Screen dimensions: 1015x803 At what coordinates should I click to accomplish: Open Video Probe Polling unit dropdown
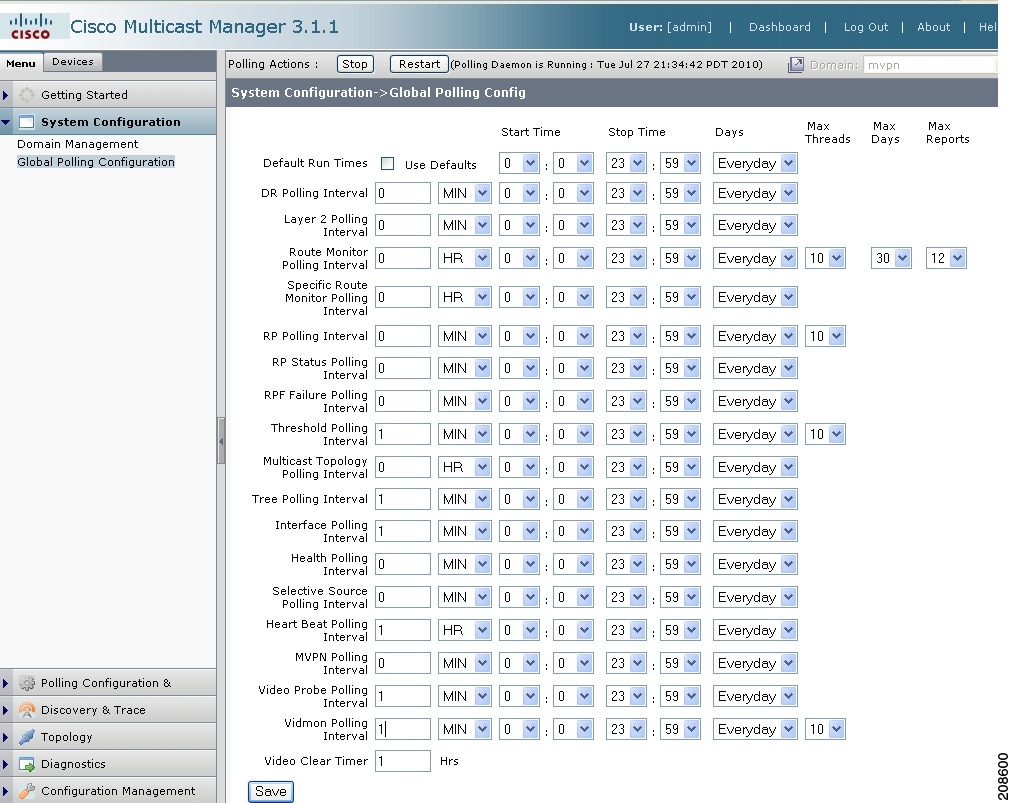point(464,696)
